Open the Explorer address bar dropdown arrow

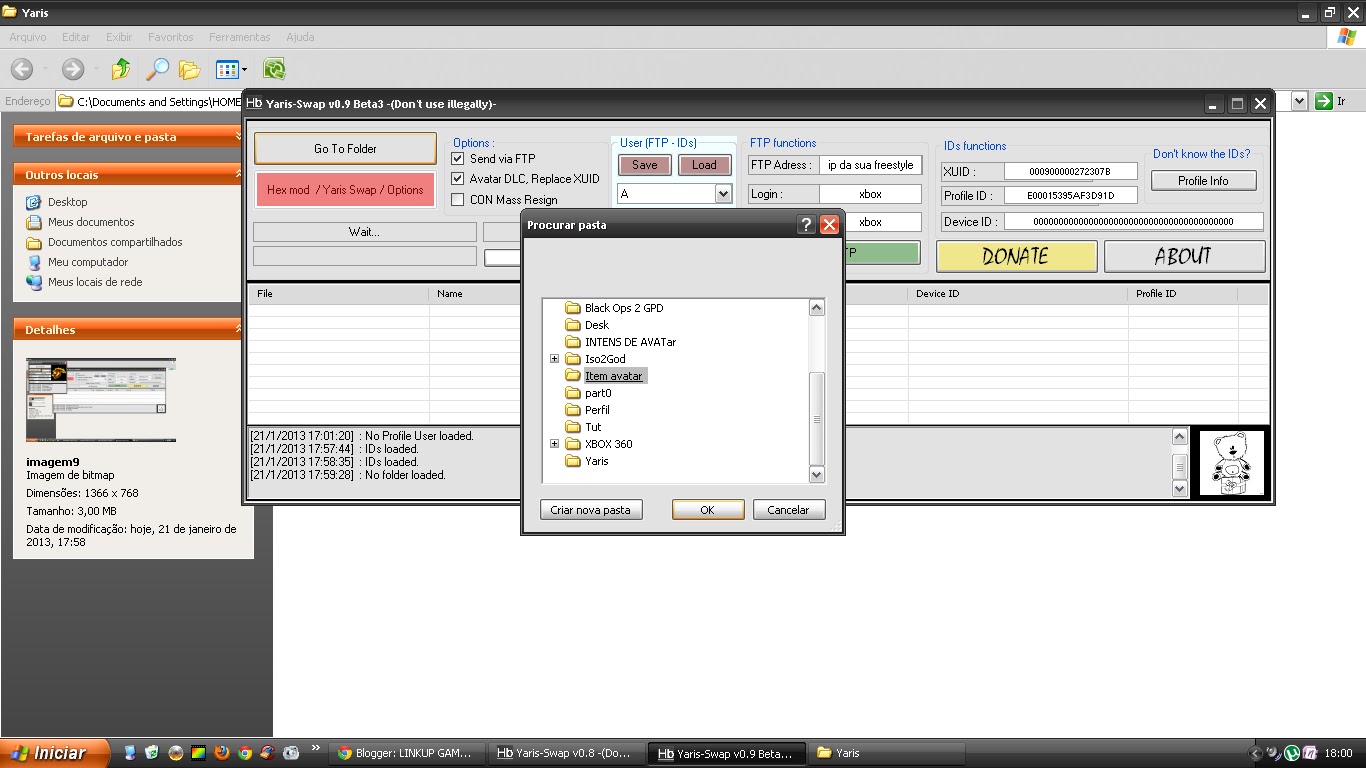(x=1299, y=101)
